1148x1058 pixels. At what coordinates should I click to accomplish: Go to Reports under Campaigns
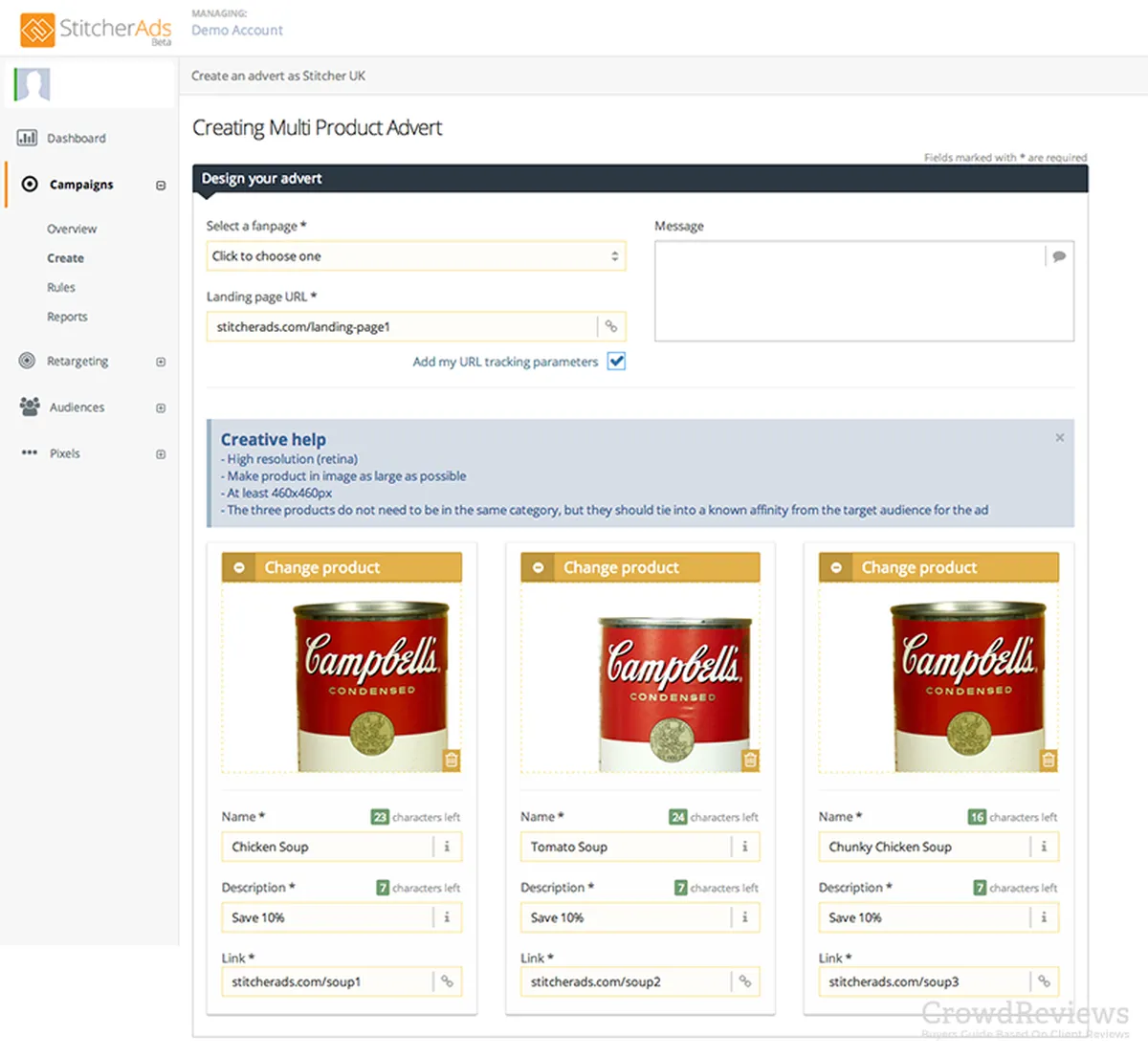tap(67, 317)
